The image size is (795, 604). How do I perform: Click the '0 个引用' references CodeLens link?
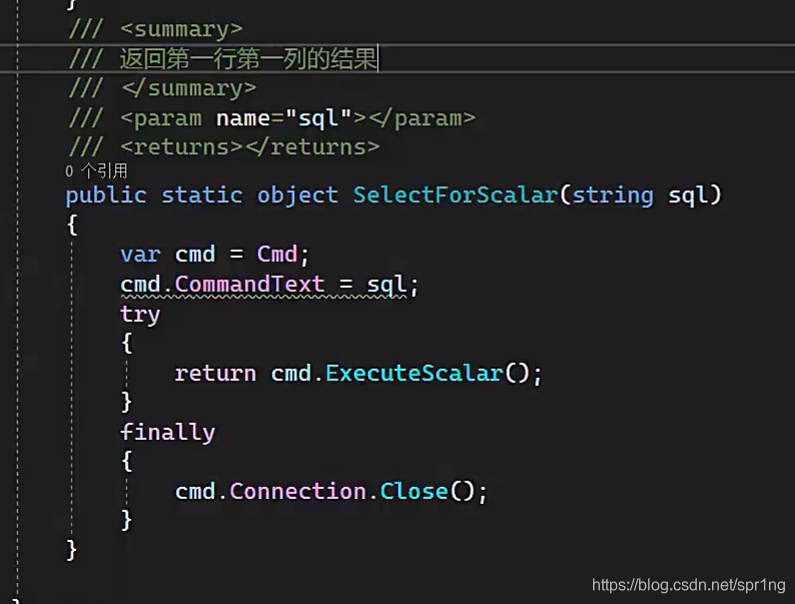96,171
